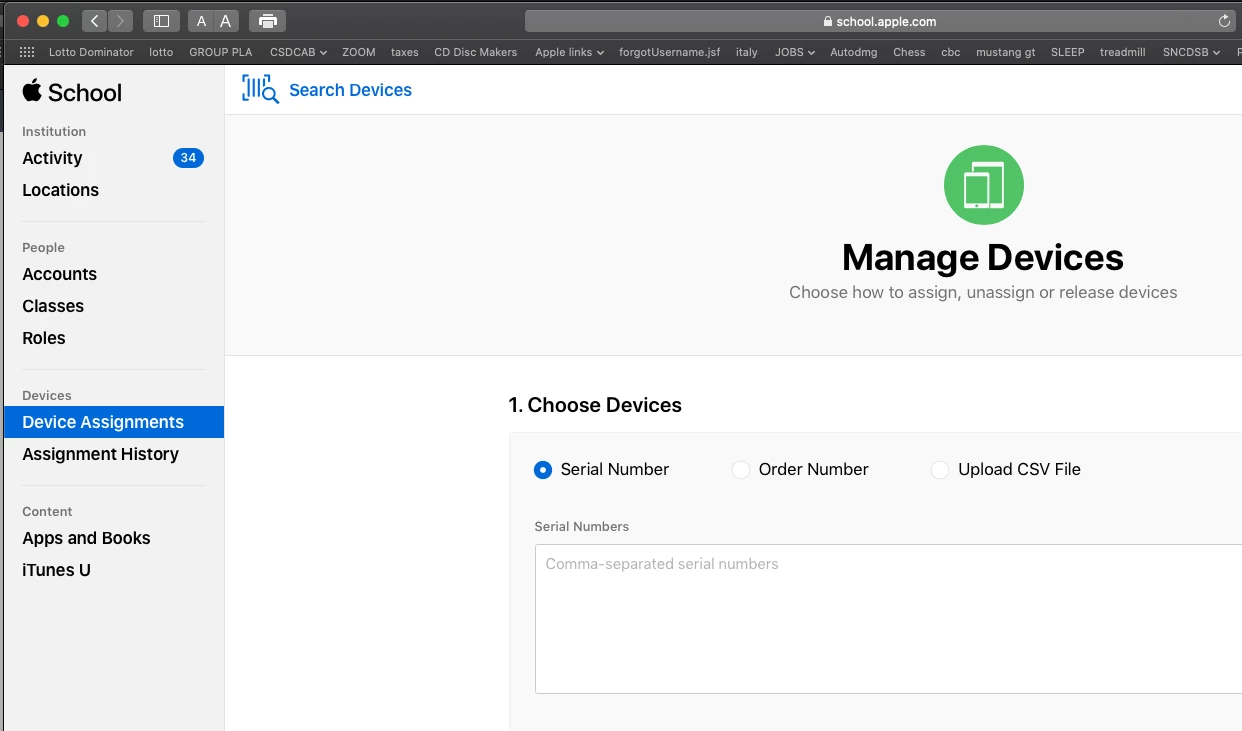The image size is (1242, 731).
Task: Decrease text size with small A button
Action: (201, 21)
